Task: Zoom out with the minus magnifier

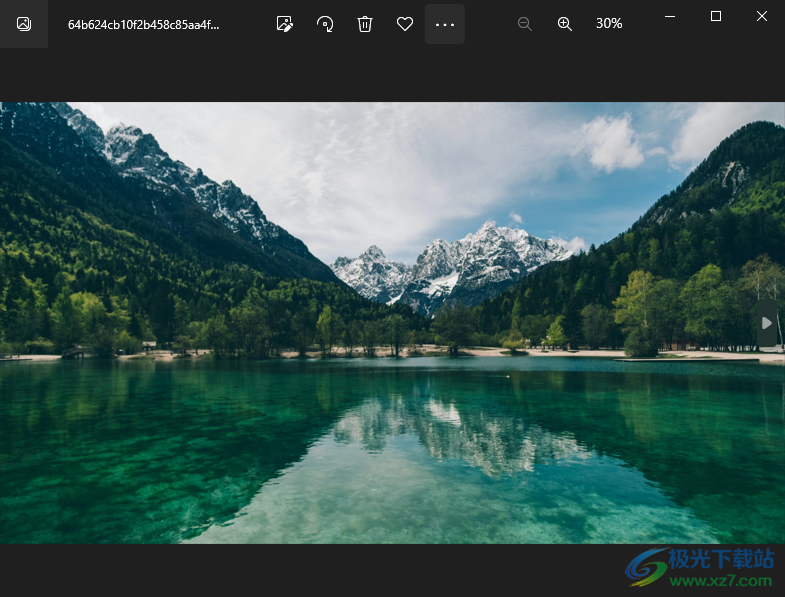Action: tap(525, 24)
